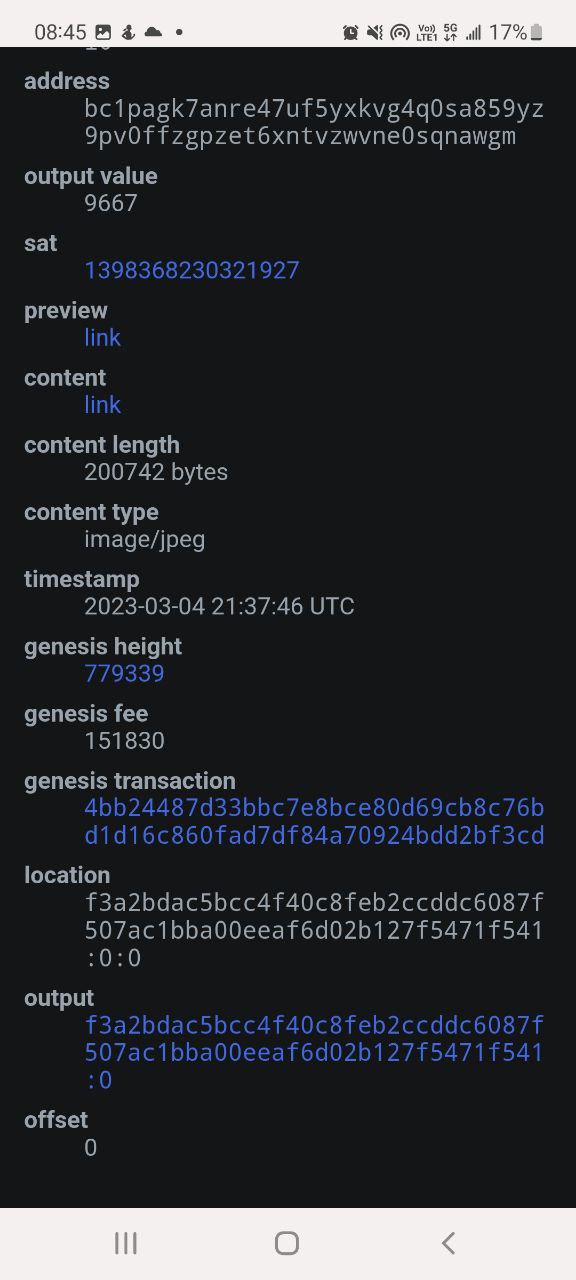Image resolution: width=576 pixels, height=1280 pixels.
Task: Tap the timestamp 2023-03-04 value
Action: [x=219, y=606]
